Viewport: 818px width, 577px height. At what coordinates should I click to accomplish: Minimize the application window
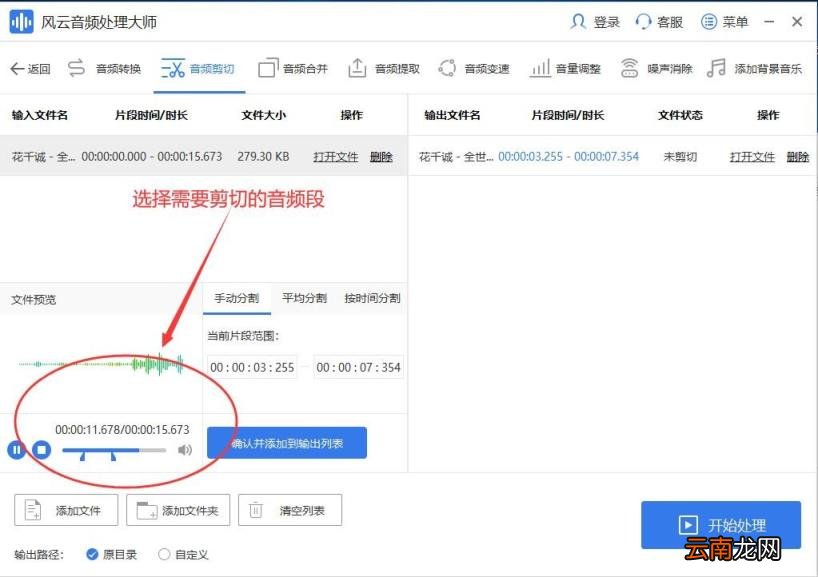click(x=769, y=22)
